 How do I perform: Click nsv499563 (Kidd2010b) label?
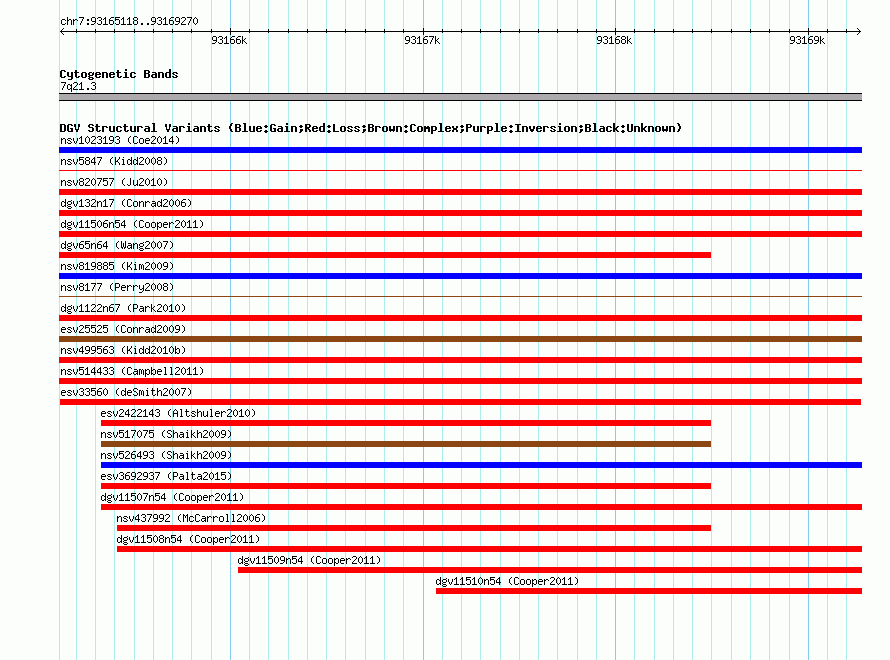(x=123, y=350)
